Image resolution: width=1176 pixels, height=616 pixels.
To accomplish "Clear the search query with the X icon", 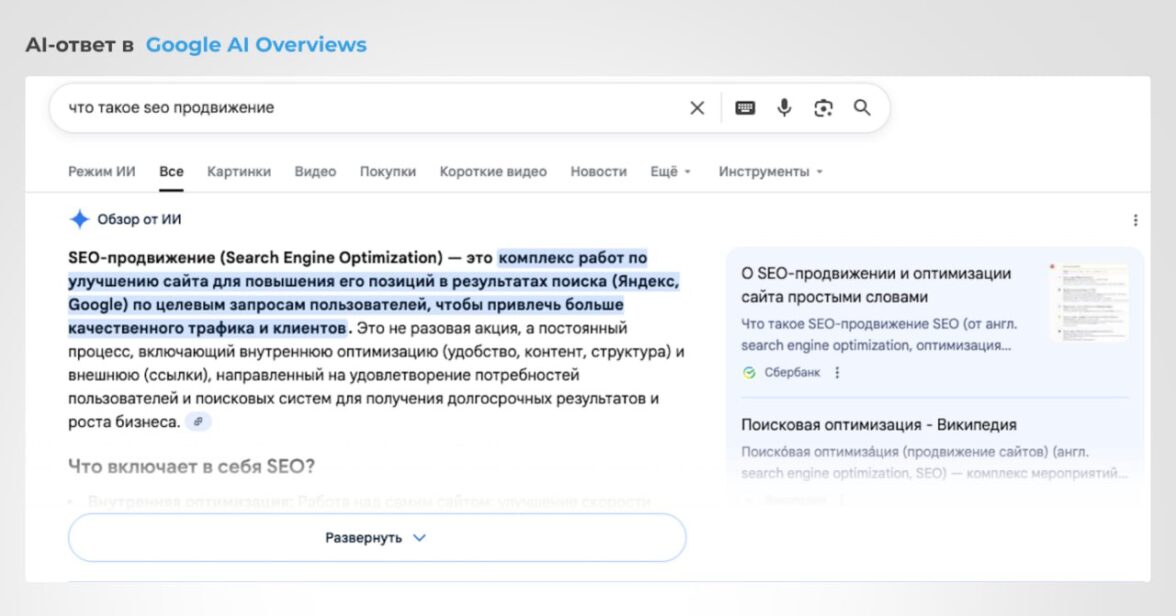I will point(697,108).
